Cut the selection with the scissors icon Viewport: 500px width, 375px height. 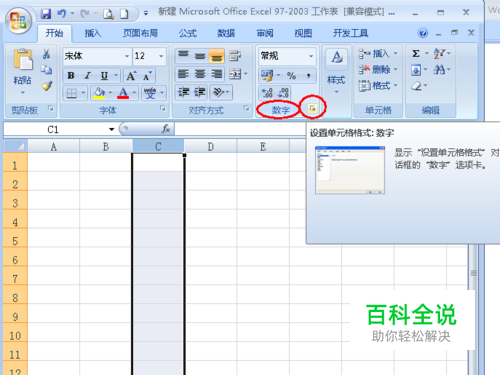pos(46,54)
